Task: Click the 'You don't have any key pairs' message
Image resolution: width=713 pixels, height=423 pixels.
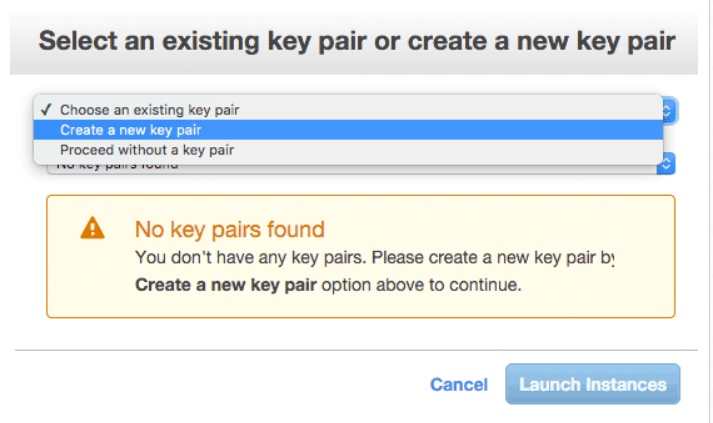Action: point(374,257)
